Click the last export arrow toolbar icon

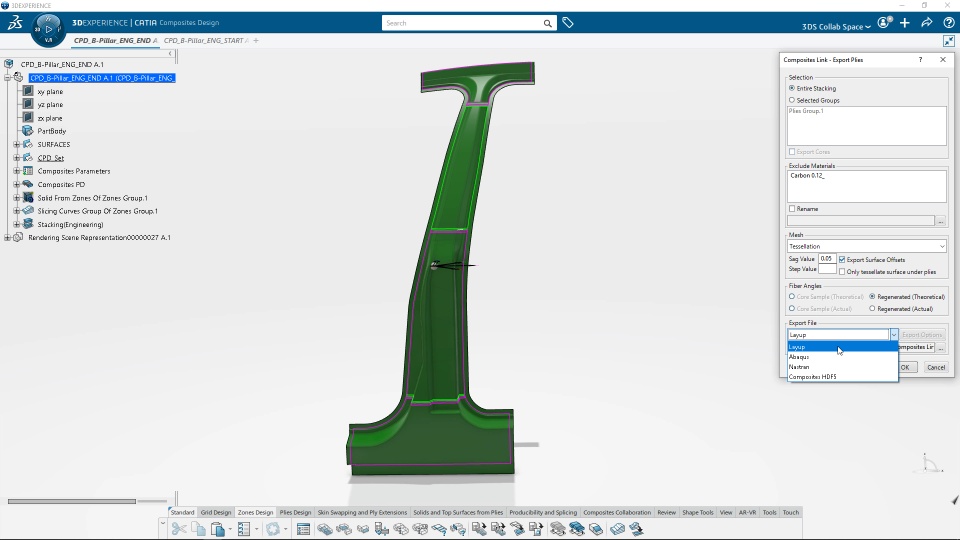tap(637, 528)
